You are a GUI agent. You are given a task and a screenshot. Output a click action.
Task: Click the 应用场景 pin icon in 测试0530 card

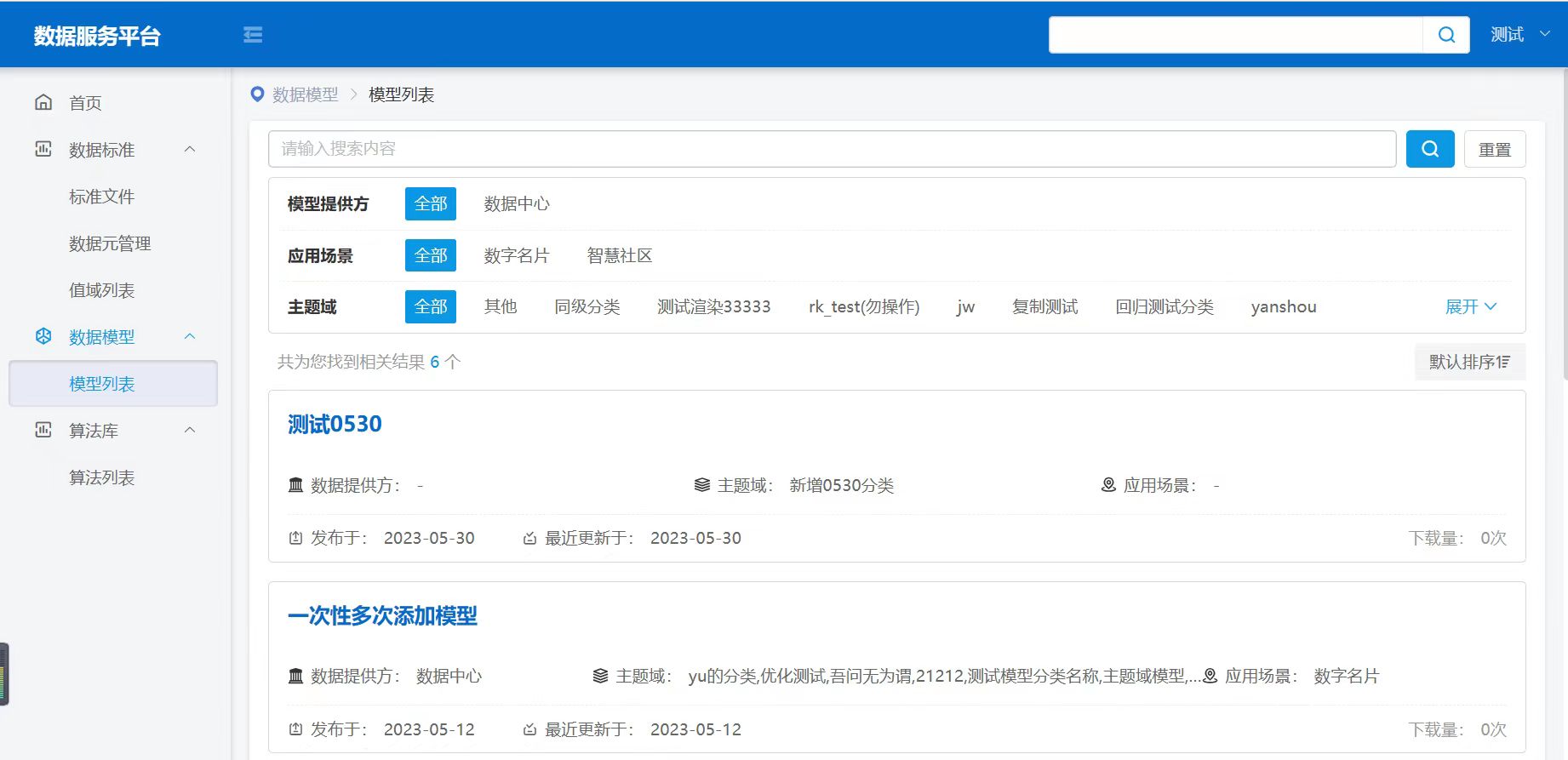click(1108, 485)
